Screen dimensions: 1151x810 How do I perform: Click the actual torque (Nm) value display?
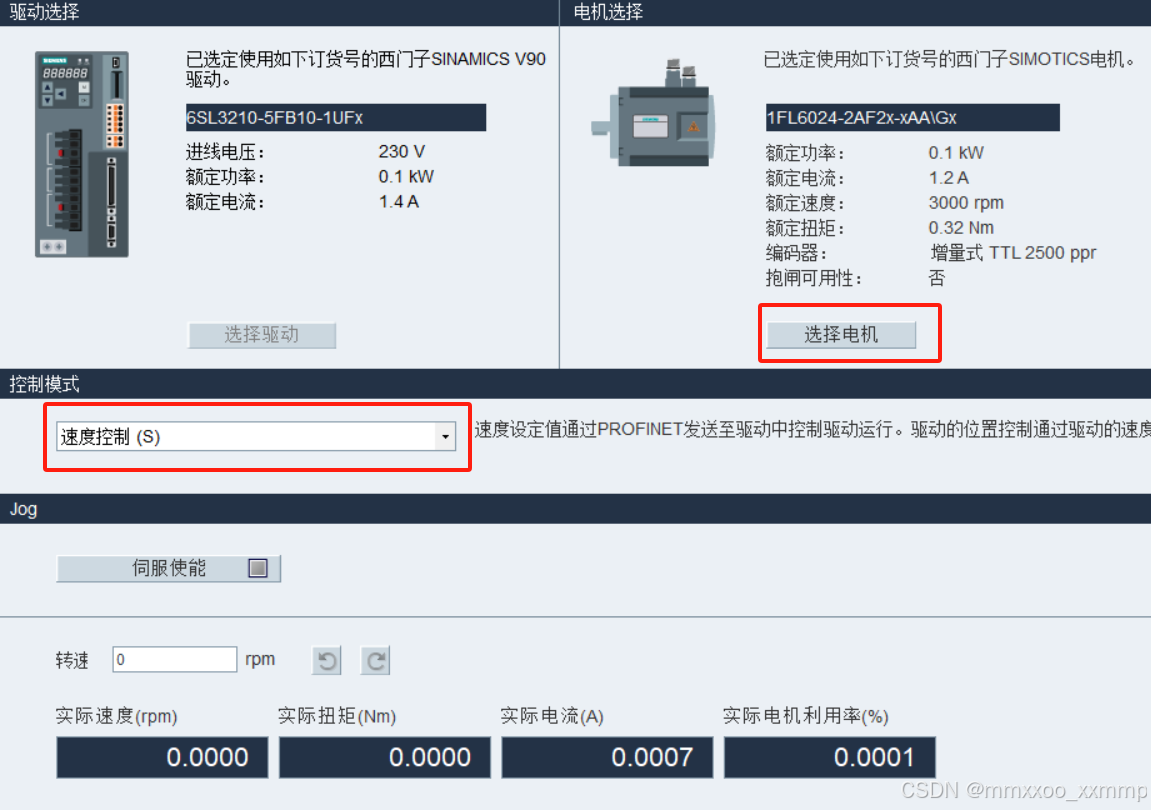385,757
